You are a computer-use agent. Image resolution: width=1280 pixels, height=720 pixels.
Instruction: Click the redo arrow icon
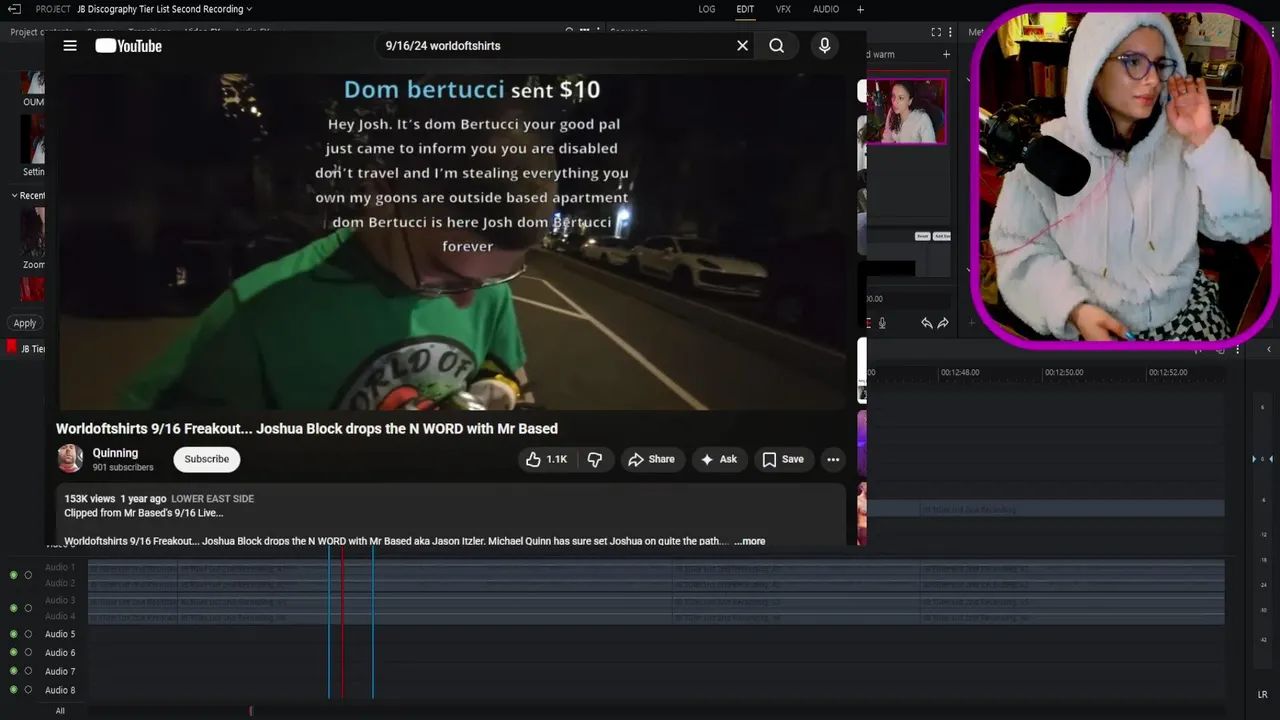click(x=943, y=323)
